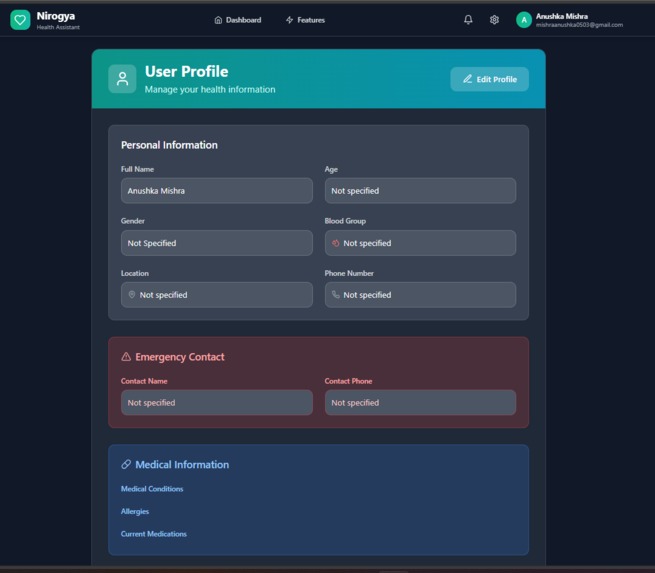Click the Emergency Contact warning triangle icon
Screen dimensions: 655x573
[x=126, y=357]
